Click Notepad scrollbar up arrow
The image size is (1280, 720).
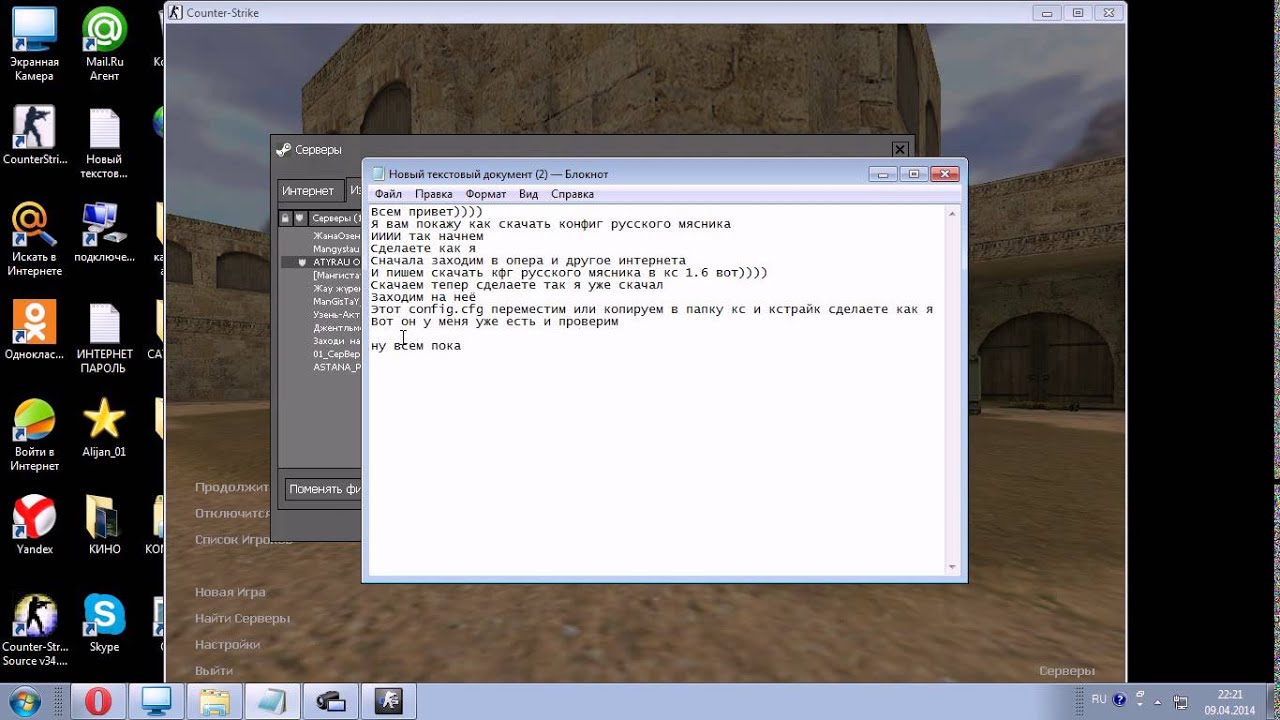(x=952, y=213)
